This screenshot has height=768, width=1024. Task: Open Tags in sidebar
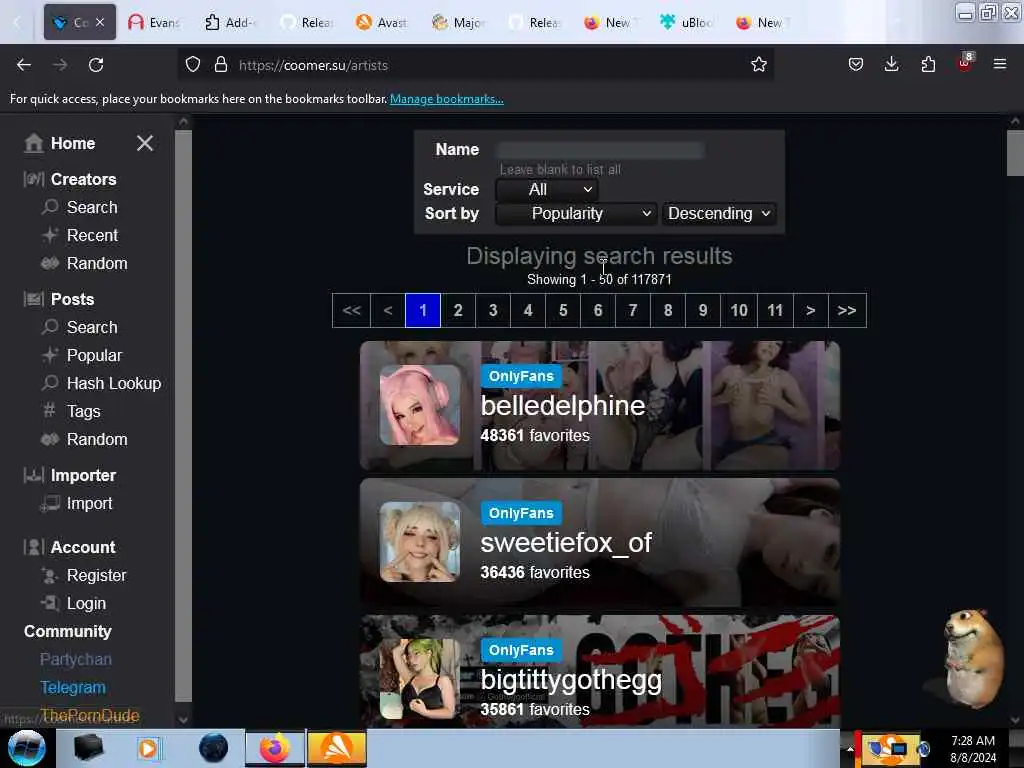click(x=84, y=411)
